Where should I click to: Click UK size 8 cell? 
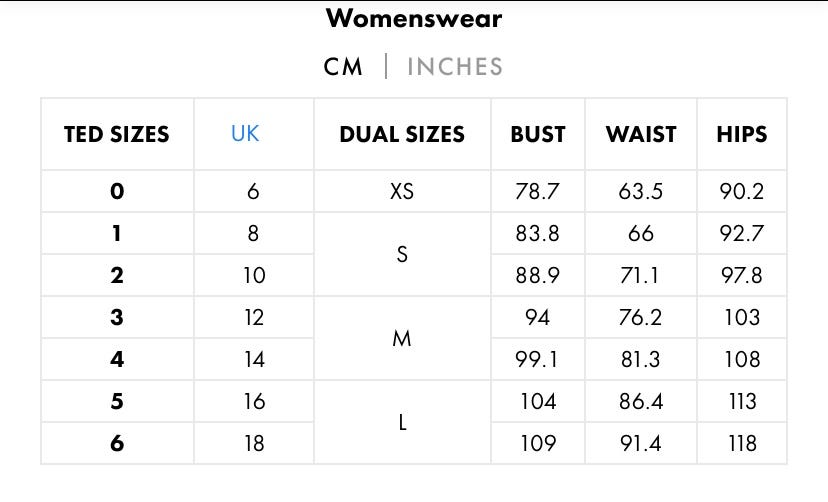tap(253, 234)
